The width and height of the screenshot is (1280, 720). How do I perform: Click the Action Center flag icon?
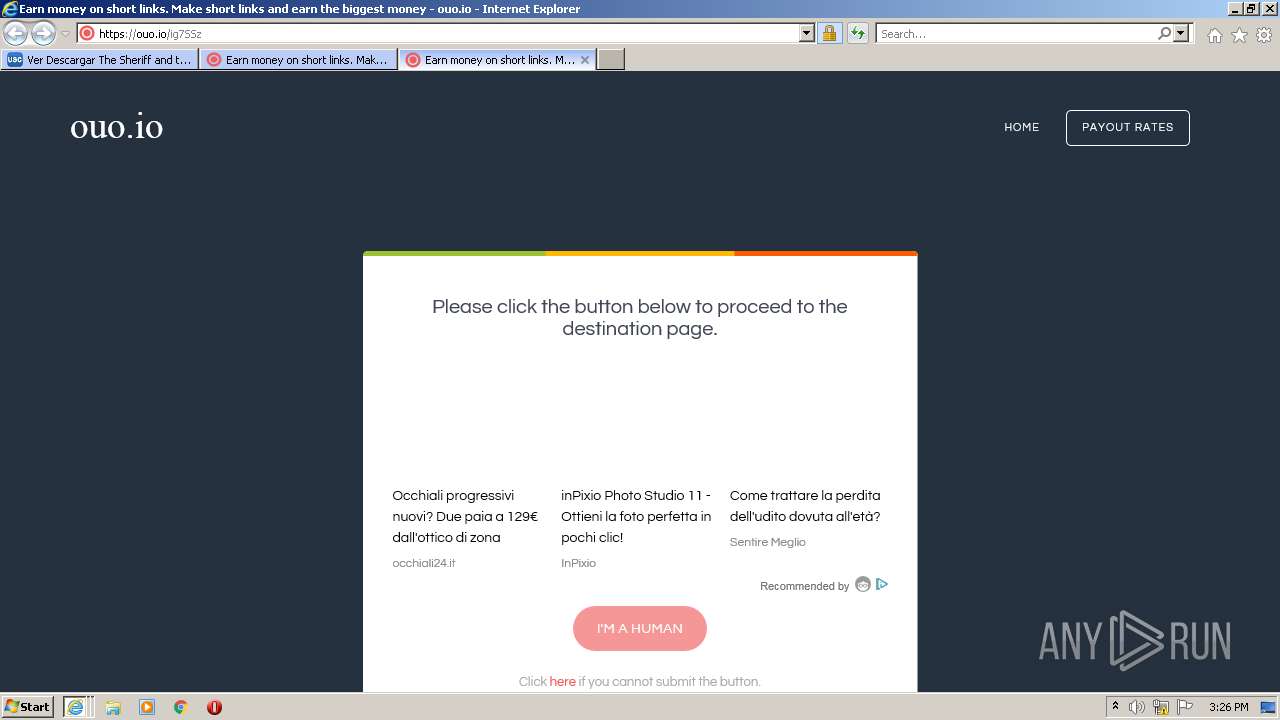(x=1185, y=707)
